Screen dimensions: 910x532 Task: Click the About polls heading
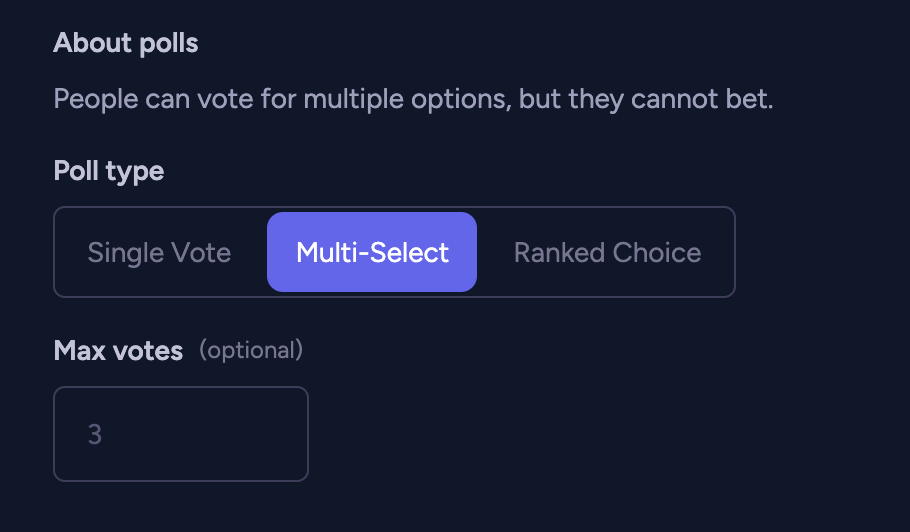tap(126, 44)
